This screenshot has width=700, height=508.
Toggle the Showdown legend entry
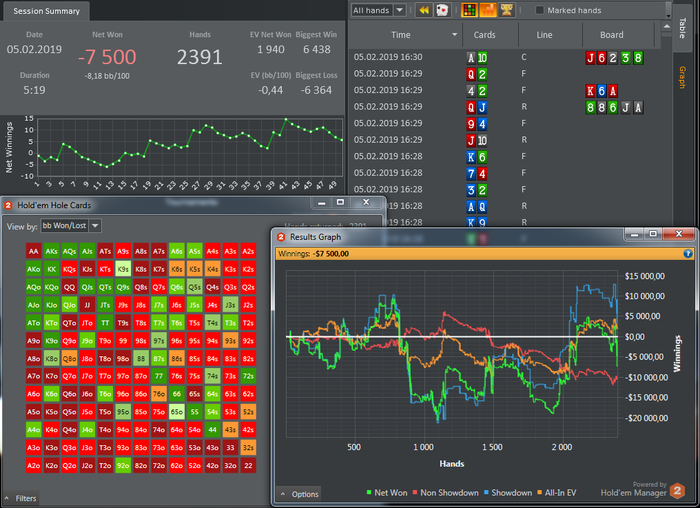(x=508, y=493)
